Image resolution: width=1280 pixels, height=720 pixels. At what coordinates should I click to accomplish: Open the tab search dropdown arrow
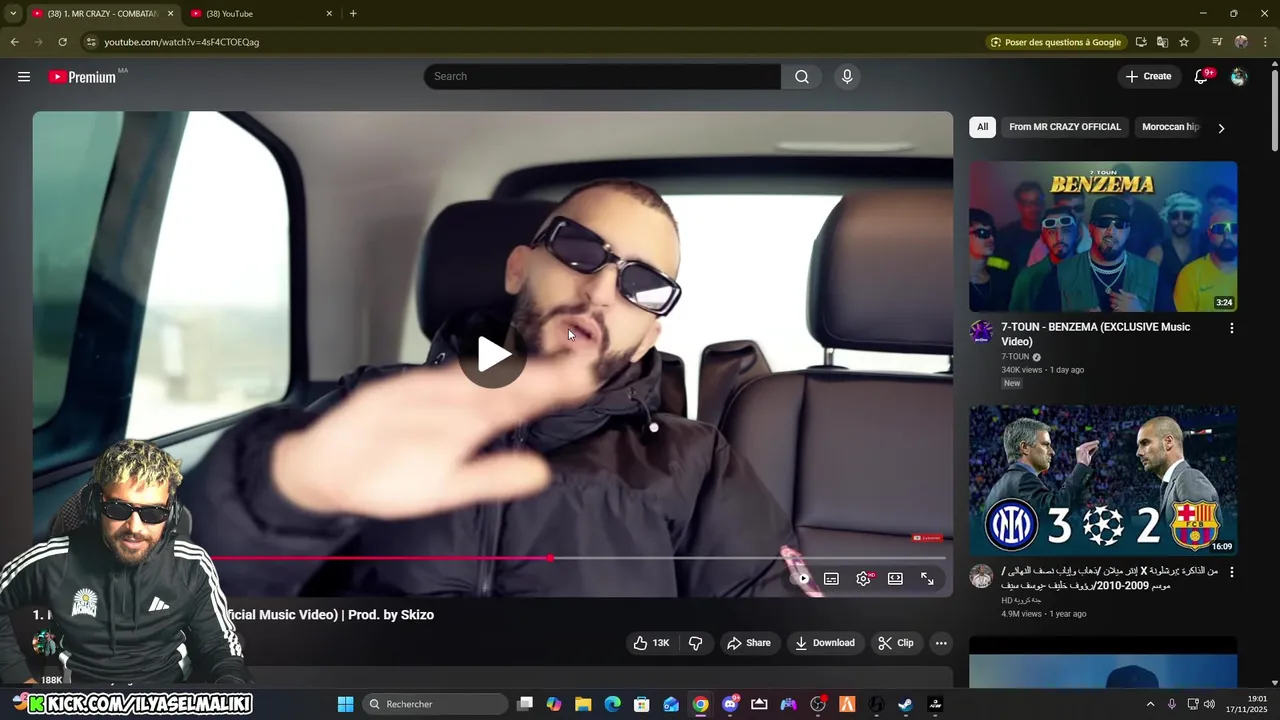click(x=13, y=13)
